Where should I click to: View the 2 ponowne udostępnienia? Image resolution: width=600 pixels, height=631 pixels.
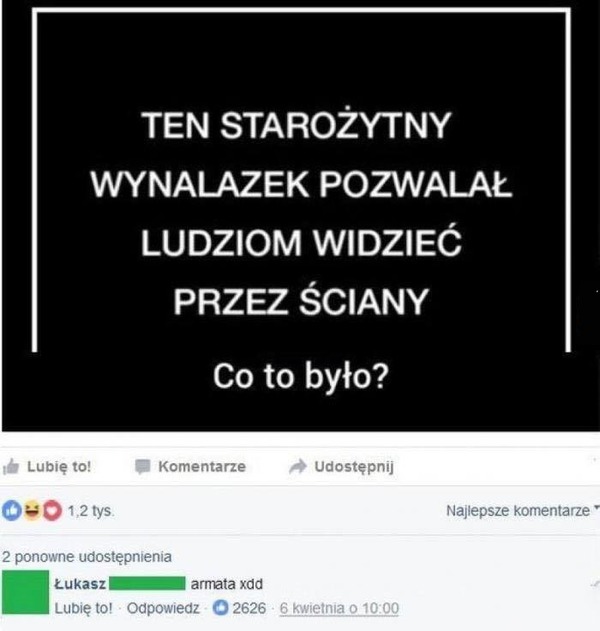click(x=87, y=557)
